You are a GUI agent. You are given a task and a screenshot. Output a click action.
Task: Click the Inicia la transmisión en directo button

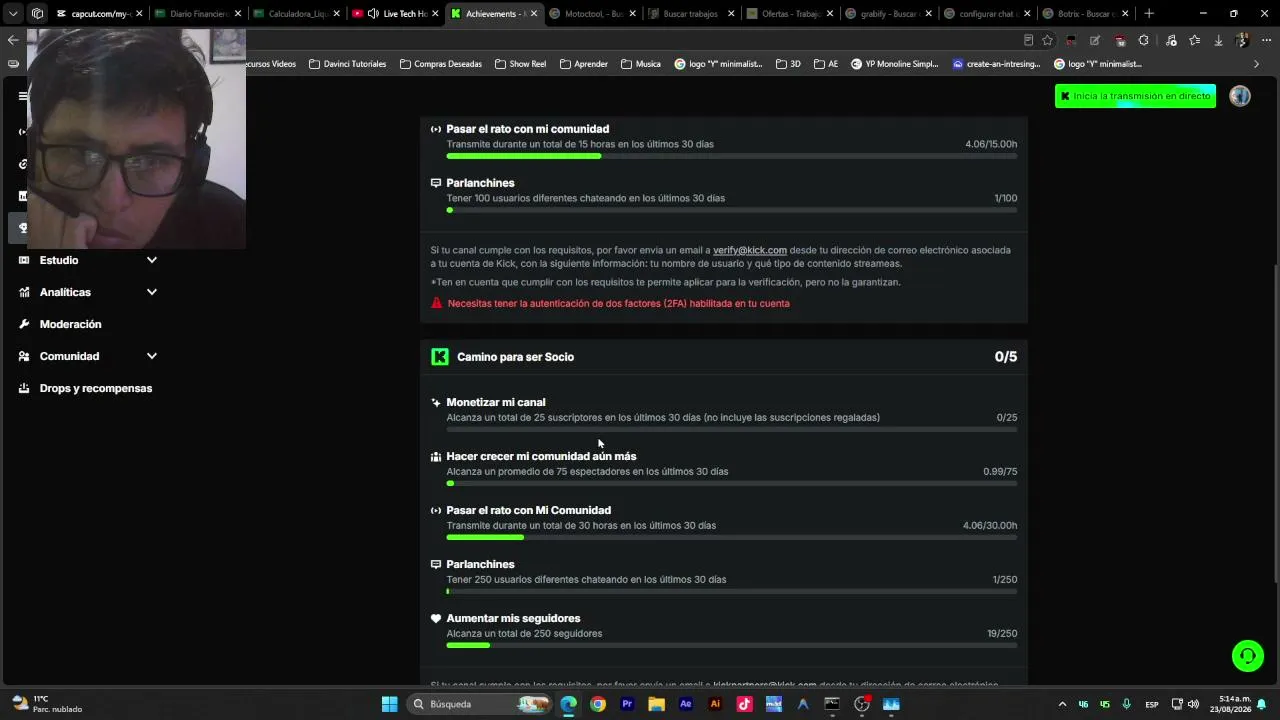[x=1135, y=96]
